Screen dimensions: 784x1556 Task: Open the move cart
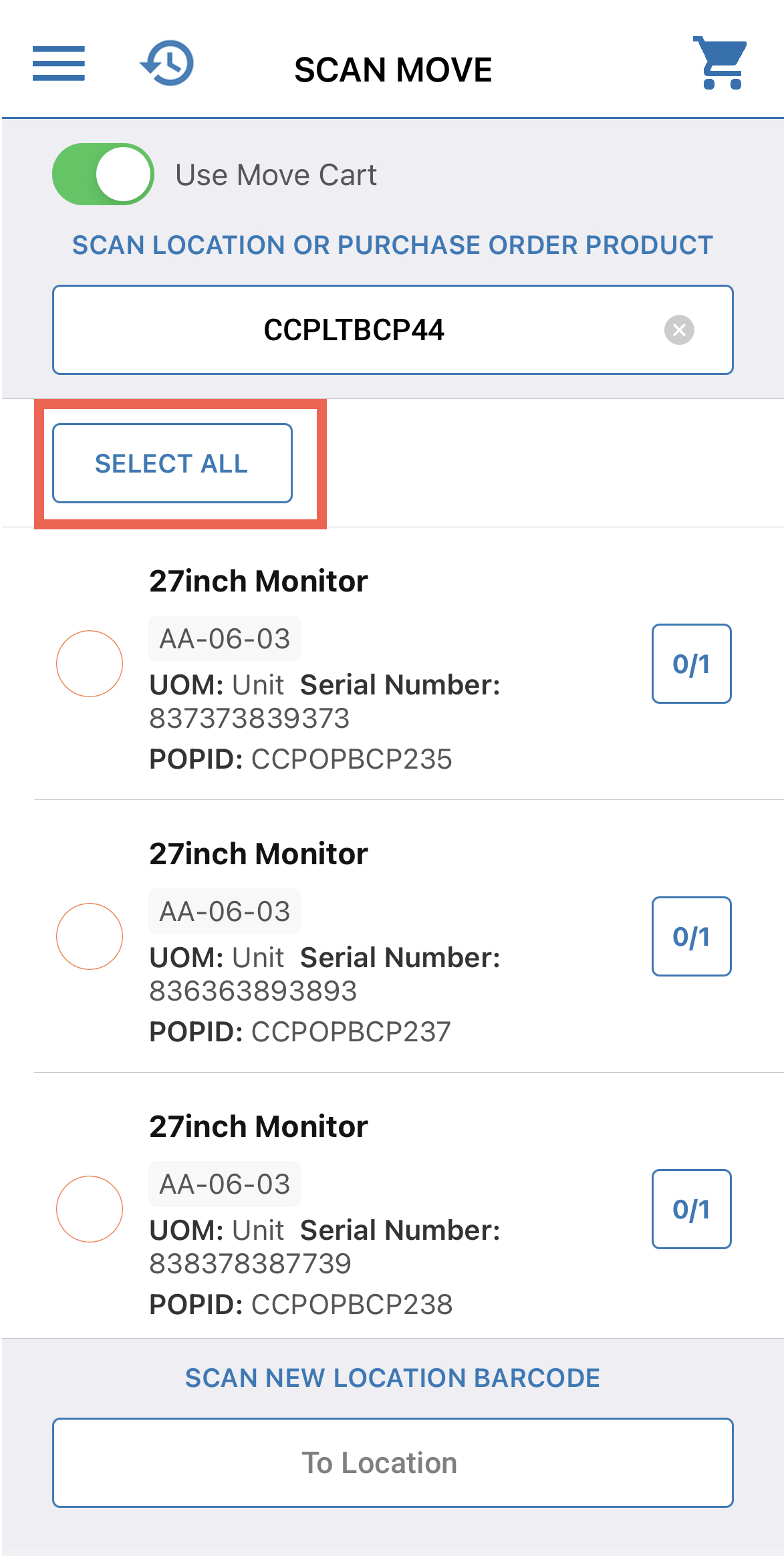click(720, 63)
